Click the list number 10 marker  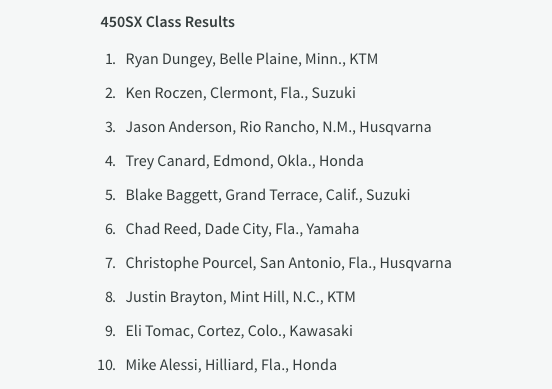[x=106, y=365]
